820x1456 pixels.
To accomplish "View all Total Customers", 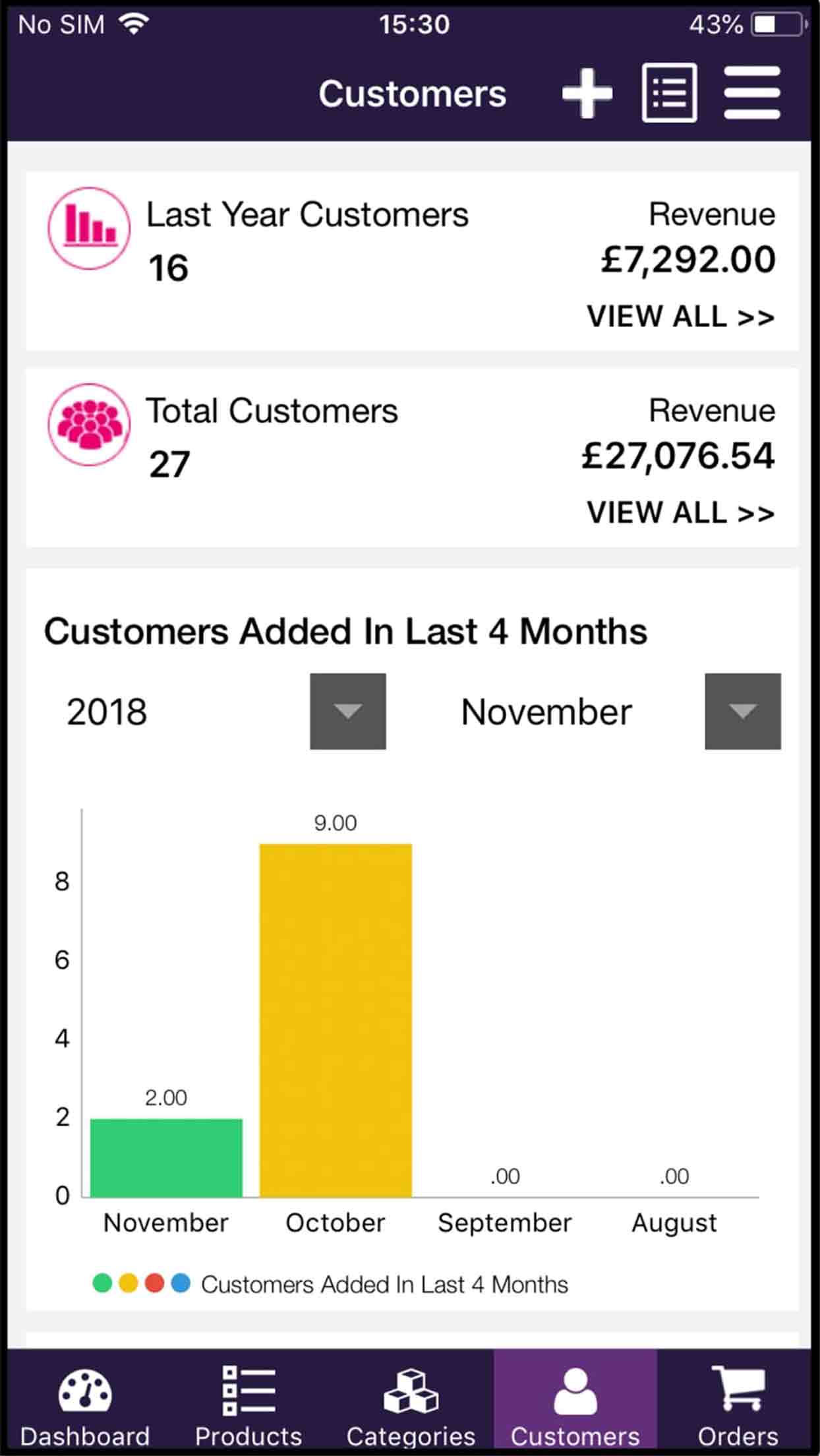I will pos(680,512).
